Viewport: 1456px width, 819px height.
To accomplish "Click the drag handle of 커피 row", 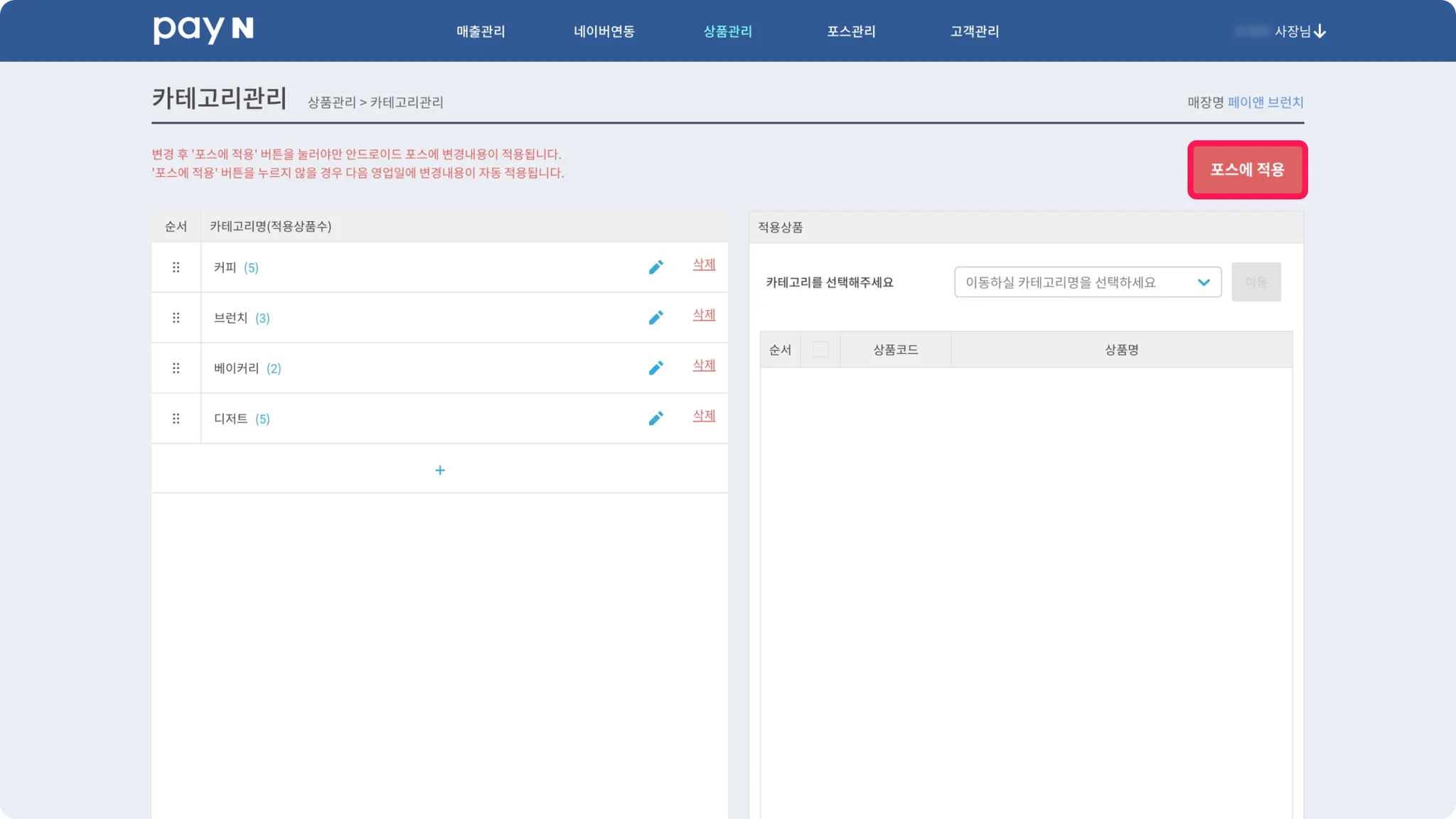I will (x=176, y=267).
